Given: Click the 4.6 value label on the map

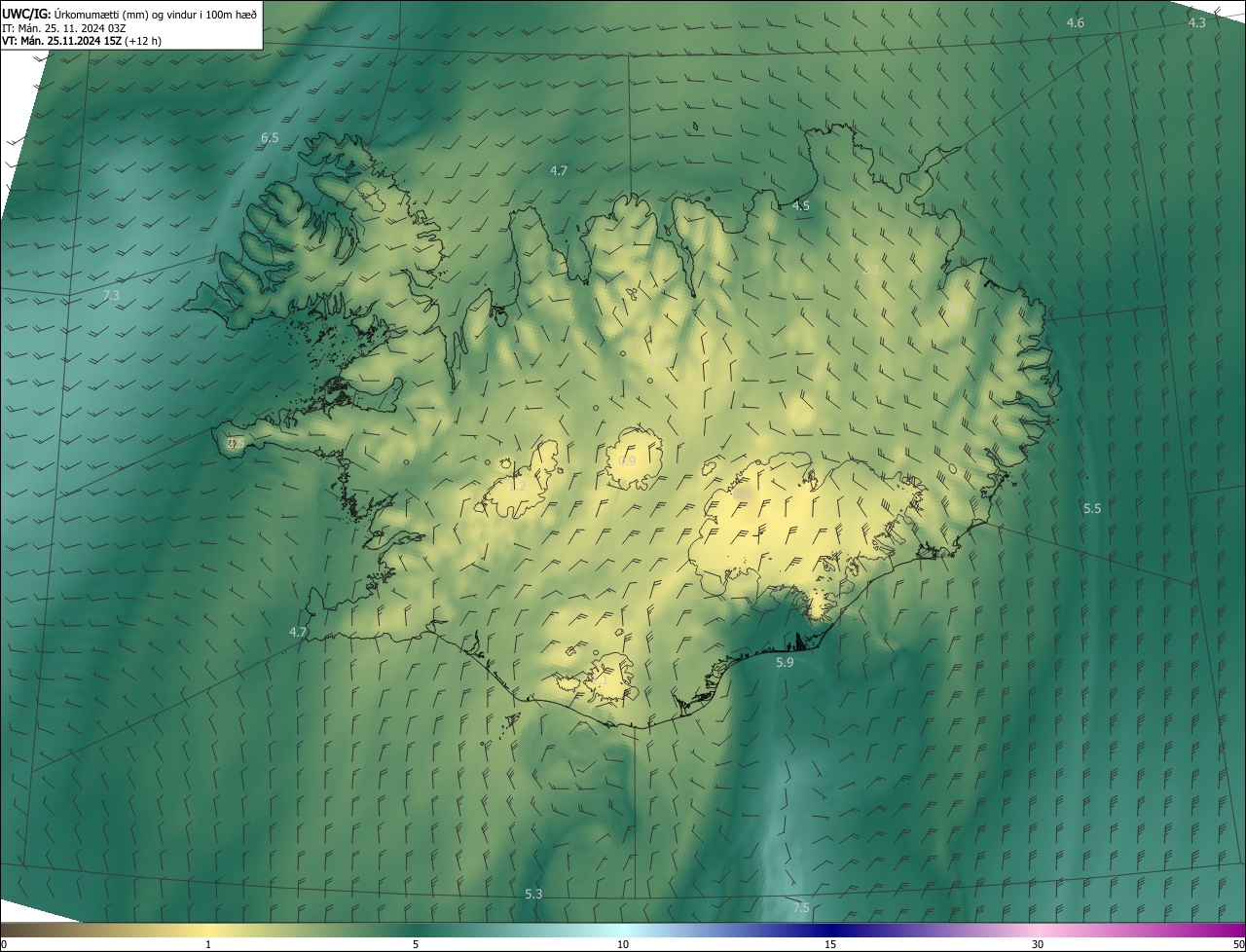Looking at the screenshot, I should [x=1076, y=22].
